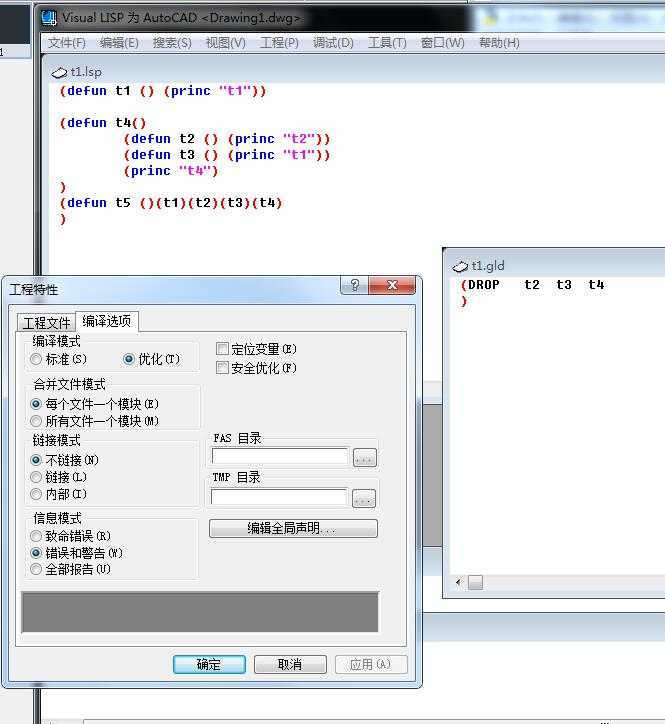Click the 应用(A) button

[371, 664]
